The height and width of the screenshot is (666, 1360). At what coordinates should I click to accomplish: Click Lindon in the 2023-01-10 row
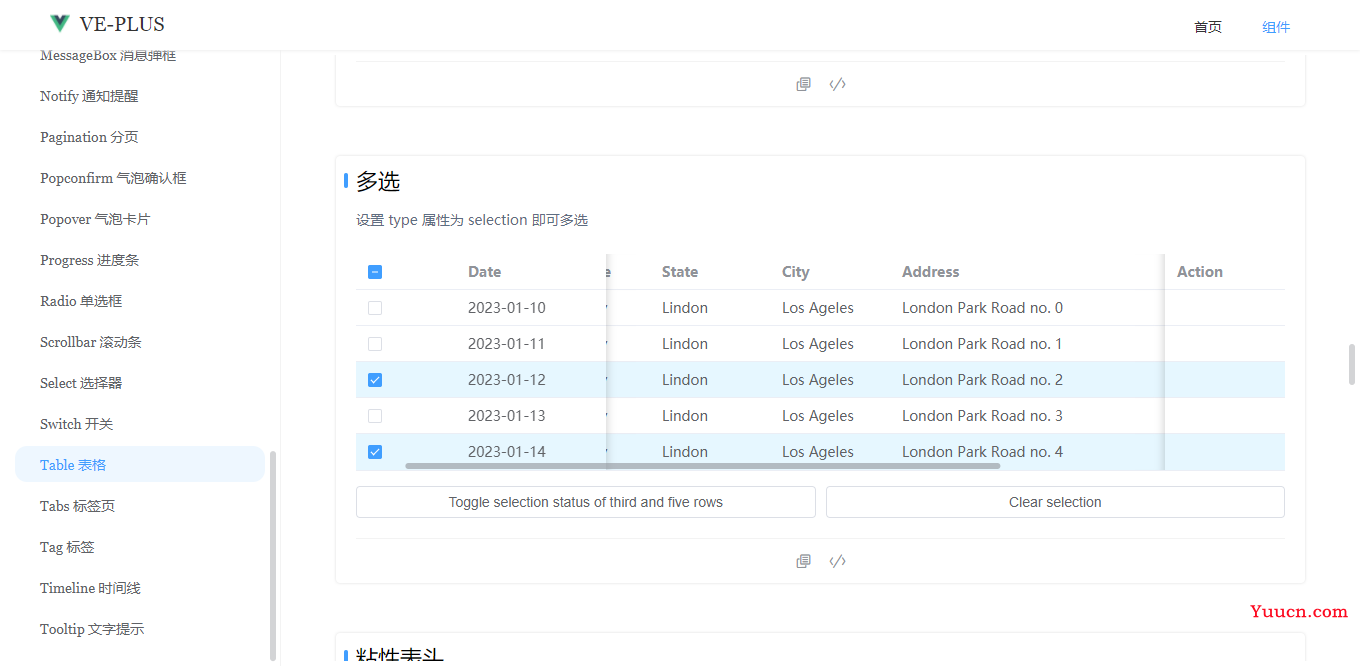click(x=685, y=308)
